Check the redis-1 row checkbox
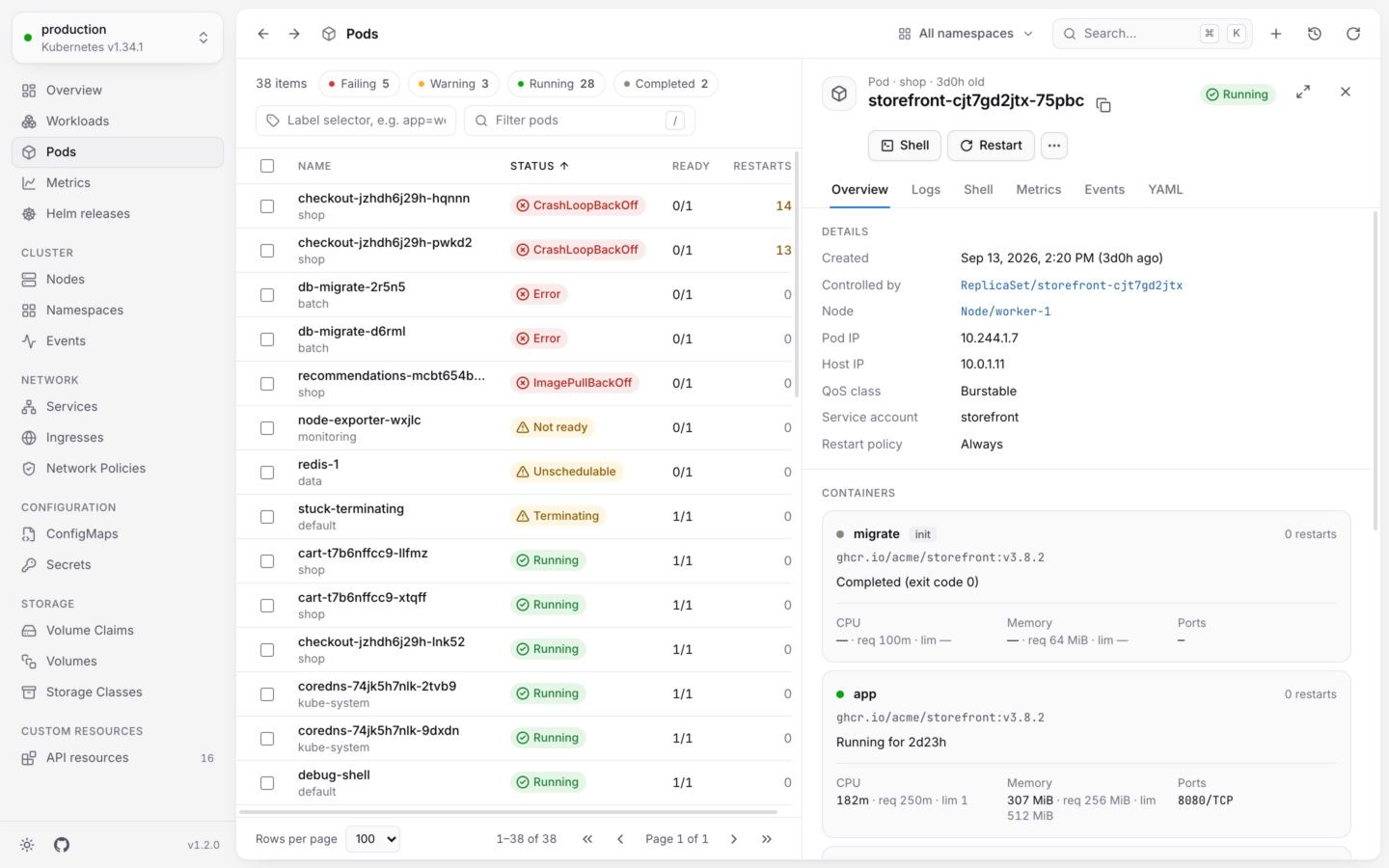1389x868 pixels. point(267,473)
